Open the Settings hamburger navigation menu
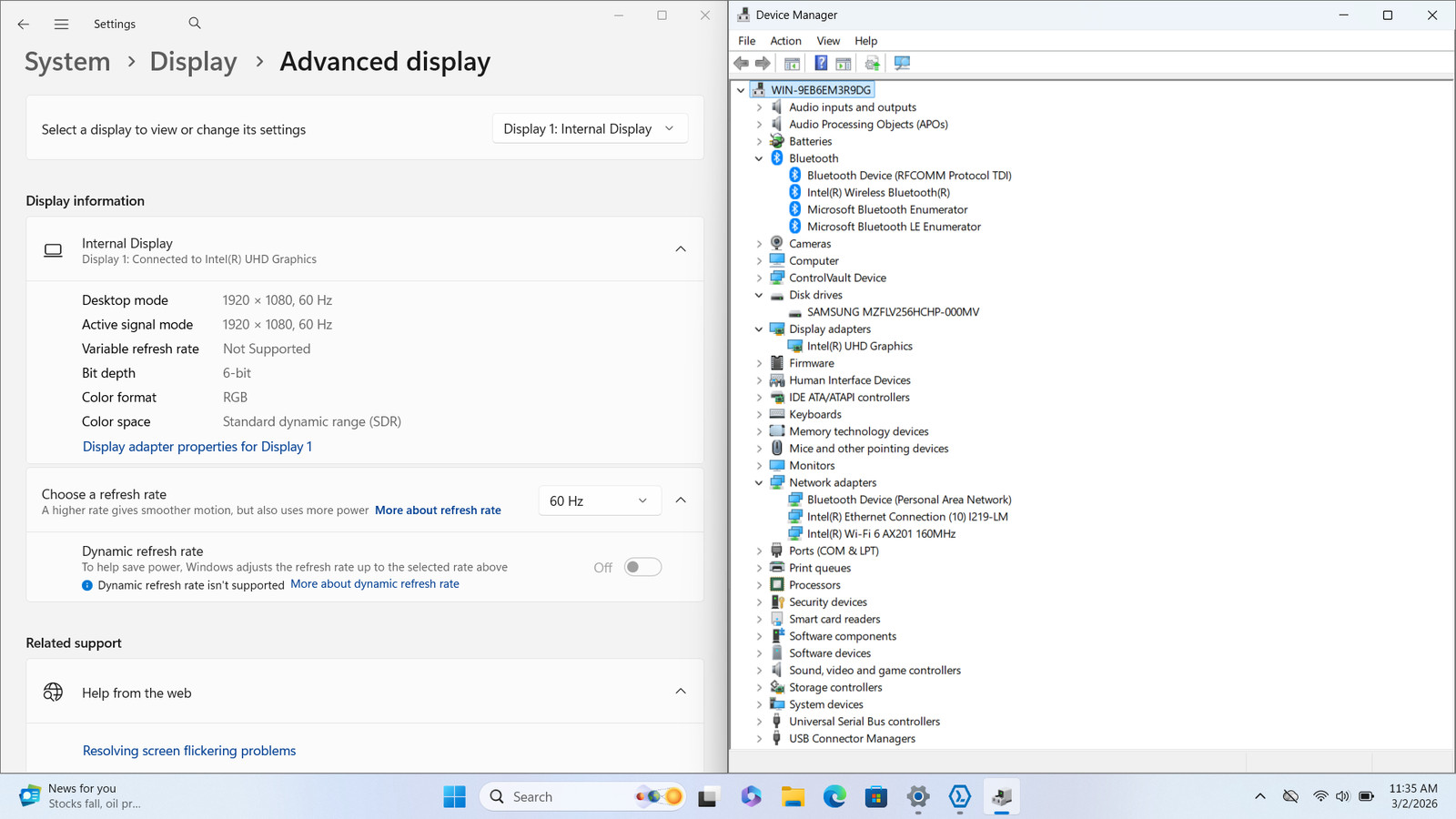Image resolution: width=1456 pixels, height=819 pixels. coord(61,25)
